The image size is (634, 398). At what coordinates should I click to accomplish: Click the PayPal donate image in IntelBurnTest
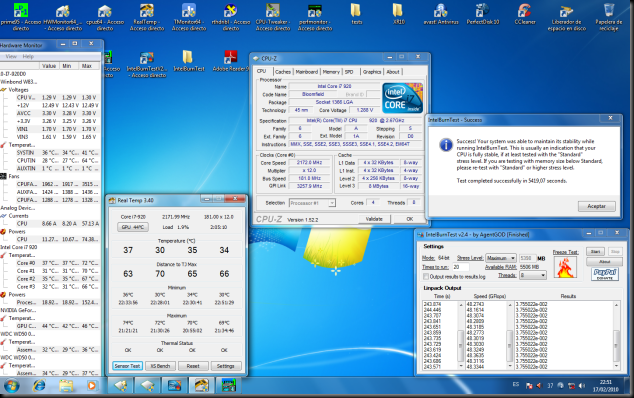pos(605,274)
